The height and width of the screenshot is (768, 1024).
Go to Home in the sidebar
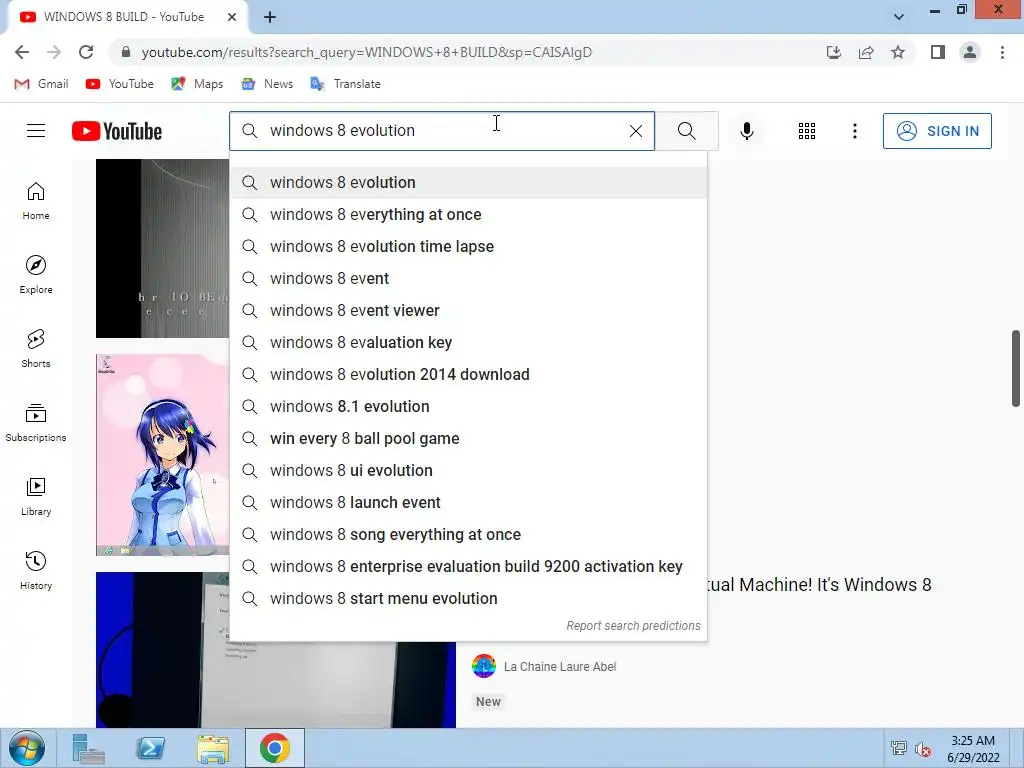36,201
